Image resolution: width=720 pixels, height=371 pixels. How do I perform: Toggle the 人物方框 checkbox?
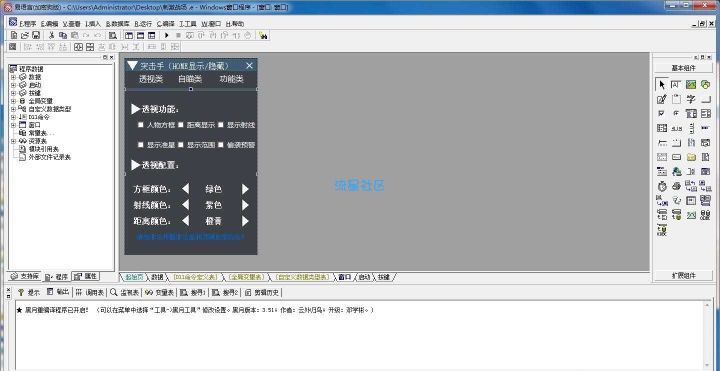pos(141,124)
